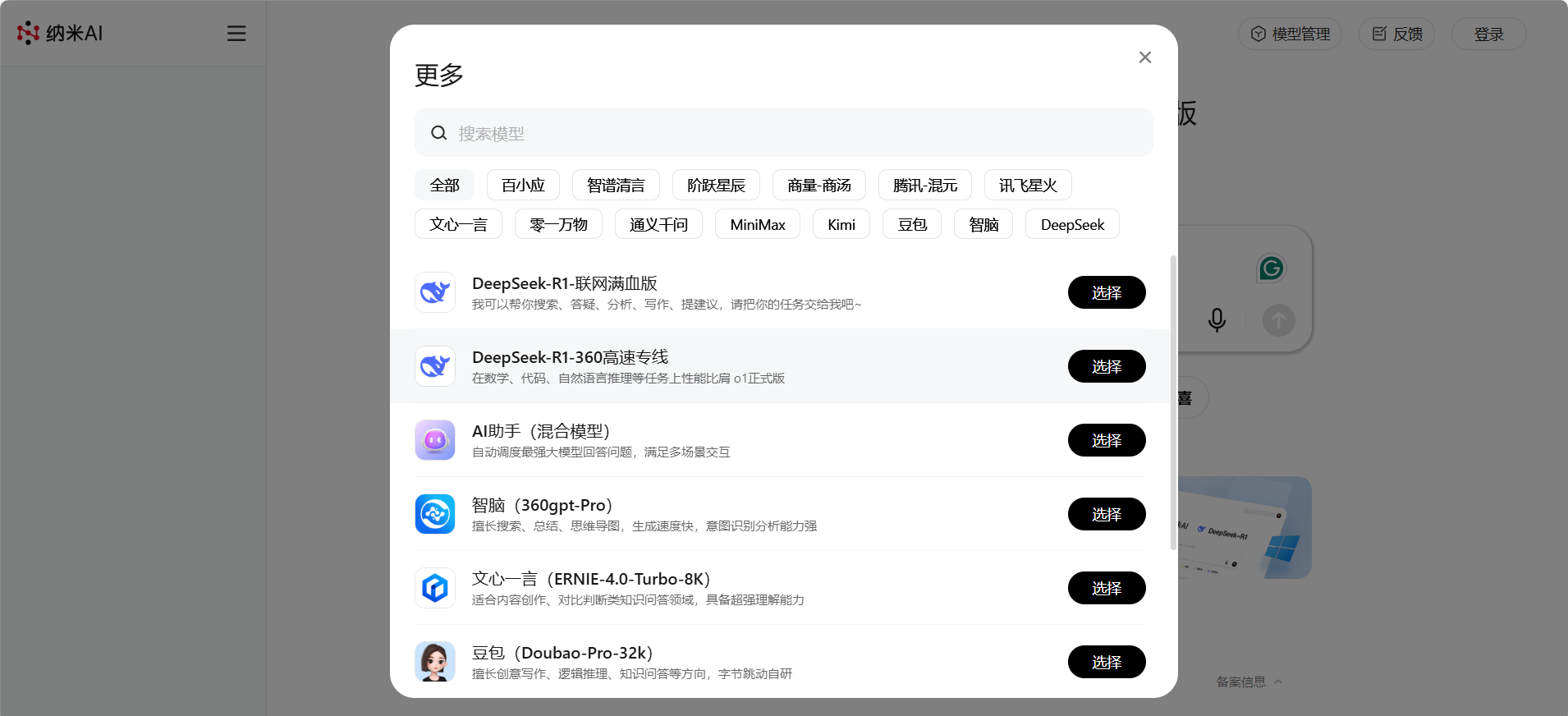Filter models by 讯飞星火
Viewport: 1568px width, 716px height.
[1028, 185]
